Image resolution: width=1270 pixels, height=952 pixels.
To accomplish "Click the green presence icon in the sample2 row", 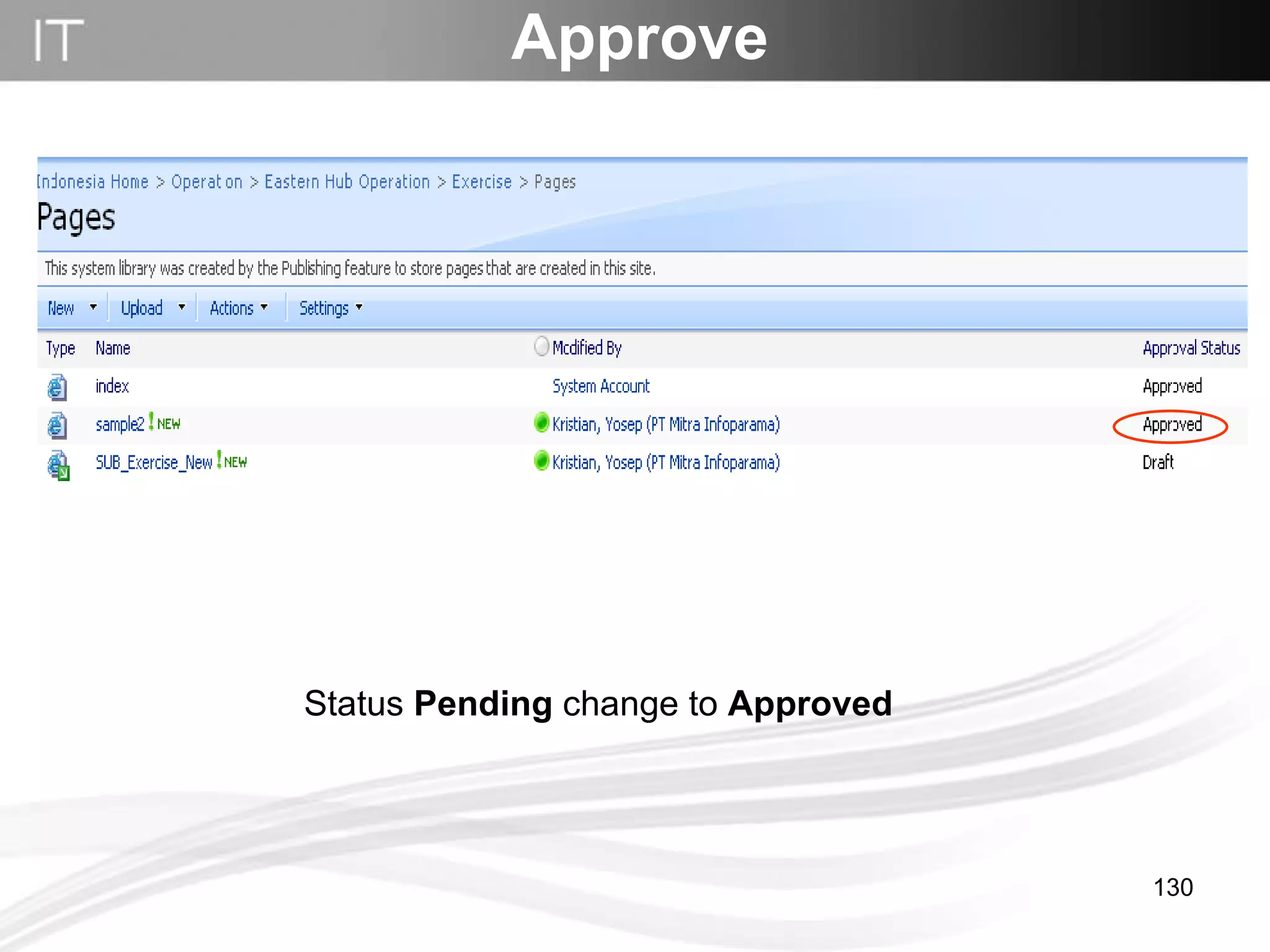I will tap(541, 423).
